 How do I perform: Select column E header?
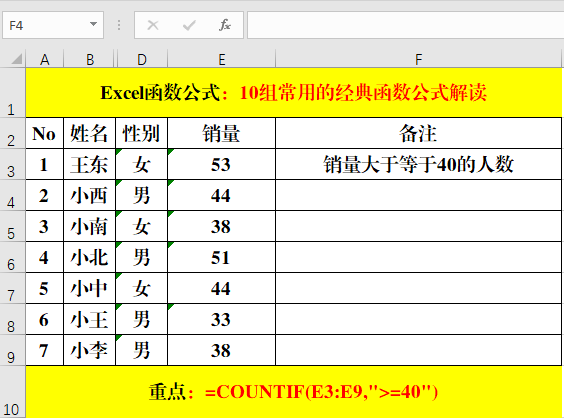222,59
